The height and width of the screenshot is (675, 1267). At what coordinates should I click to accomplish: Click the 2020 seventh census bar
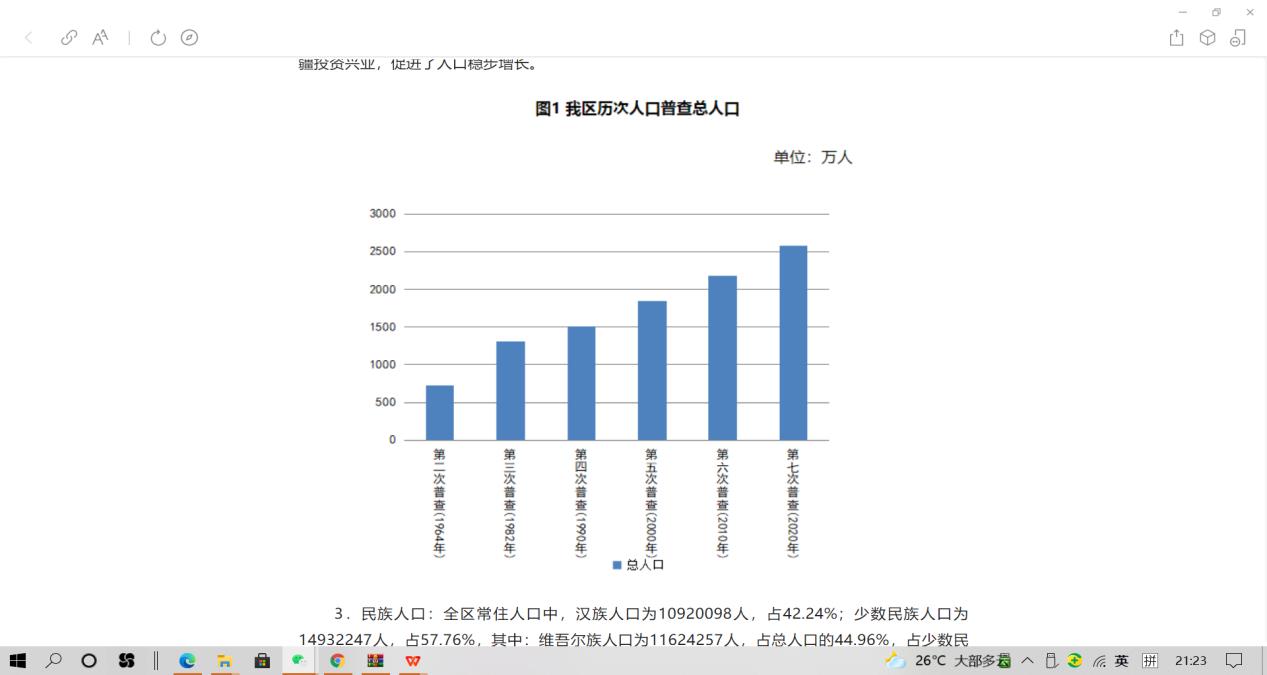(x=793, y=342)
